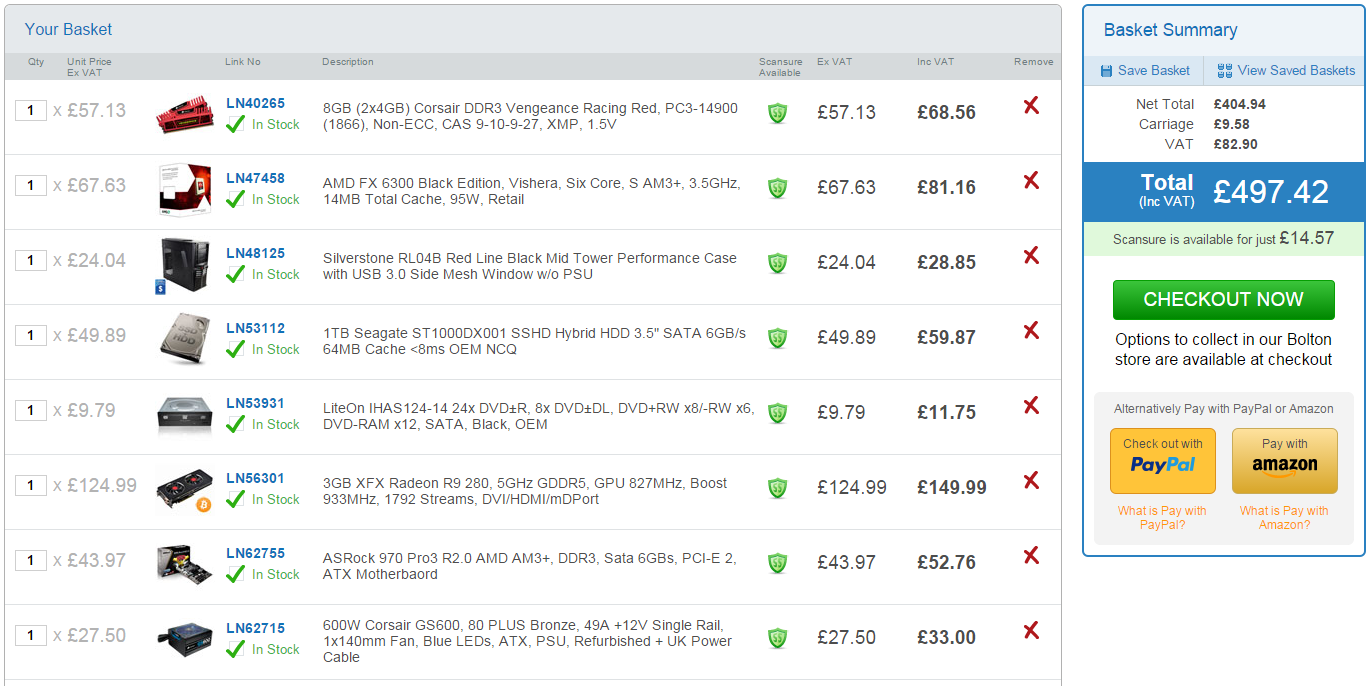Edit quantity field for ASRock motherboard
Image resolution: width=1370 pixels, height=686 pixels.
(x=31, y=560)
